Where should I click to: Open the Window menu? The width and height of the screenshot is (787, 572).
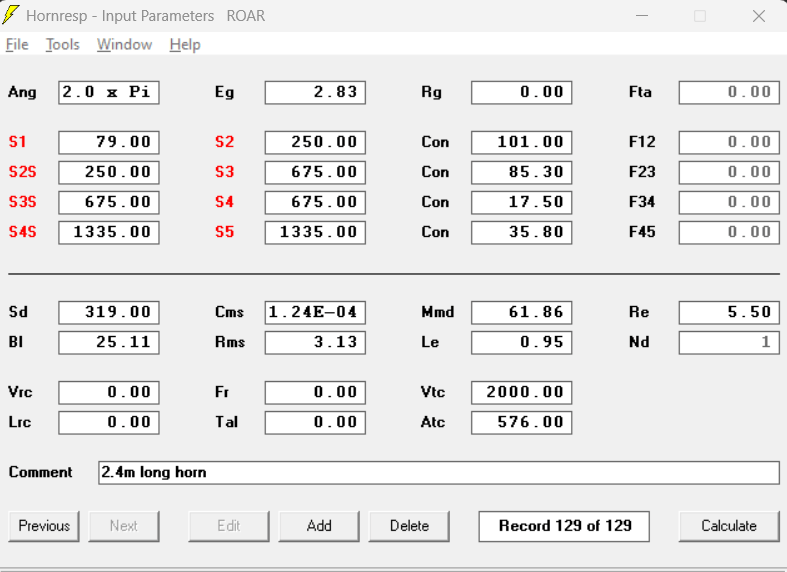point(124,45)
